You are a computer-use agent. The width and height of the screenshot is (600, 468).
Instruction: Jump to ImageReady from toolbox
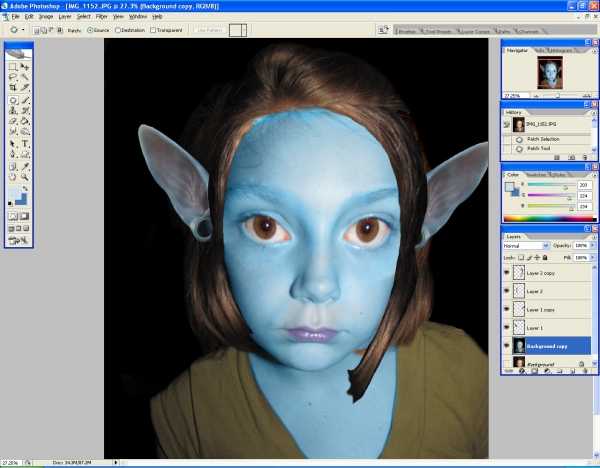point(18,241)
